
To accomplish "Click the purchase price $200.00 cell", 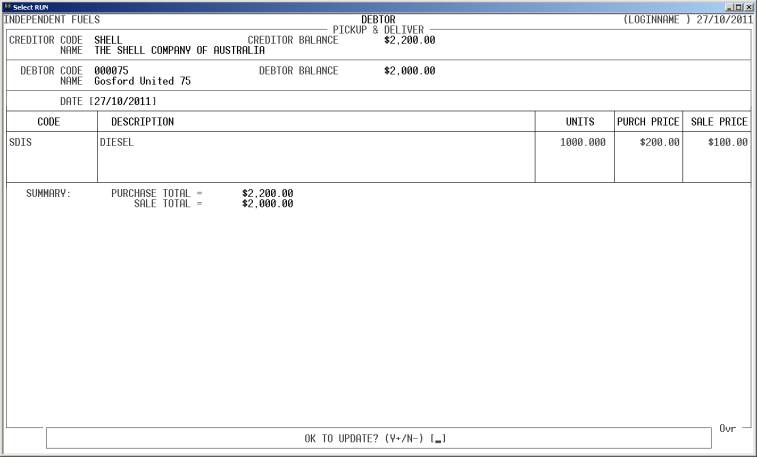I will coord(660,143).
